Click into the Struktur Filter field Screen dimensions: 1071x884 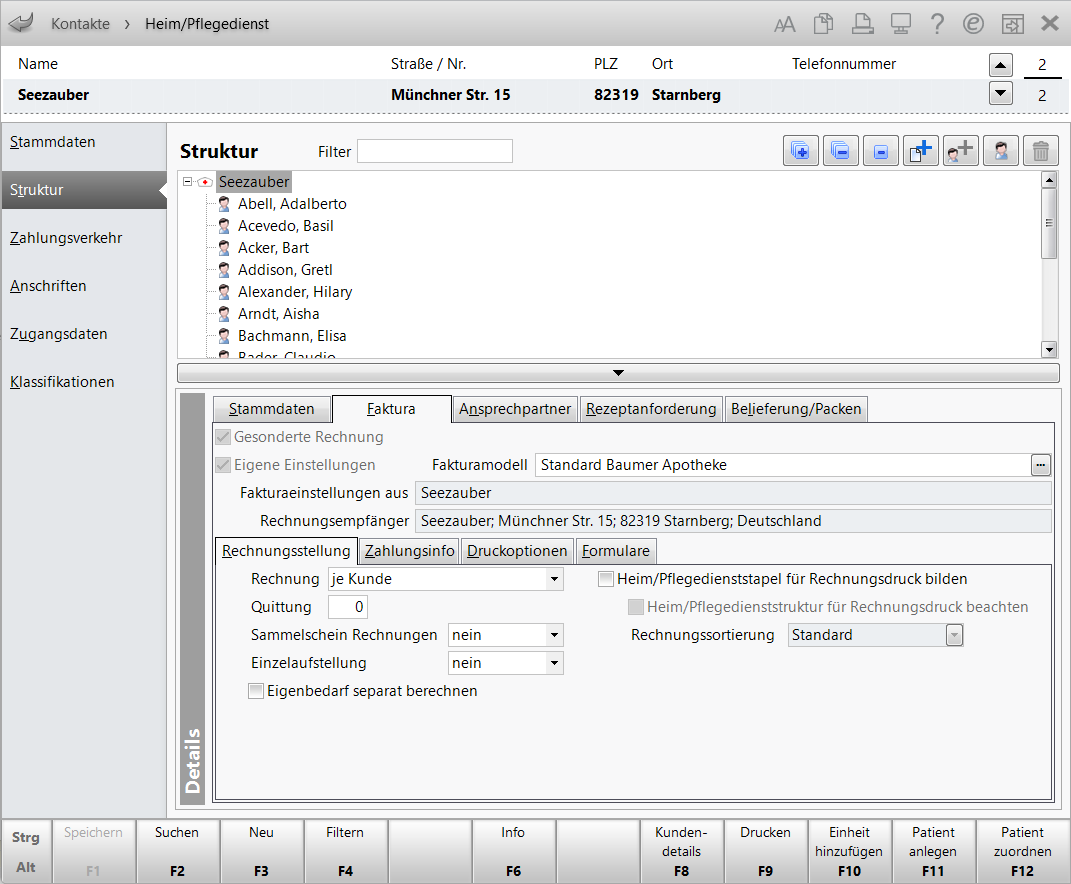(x=434, y=152)
